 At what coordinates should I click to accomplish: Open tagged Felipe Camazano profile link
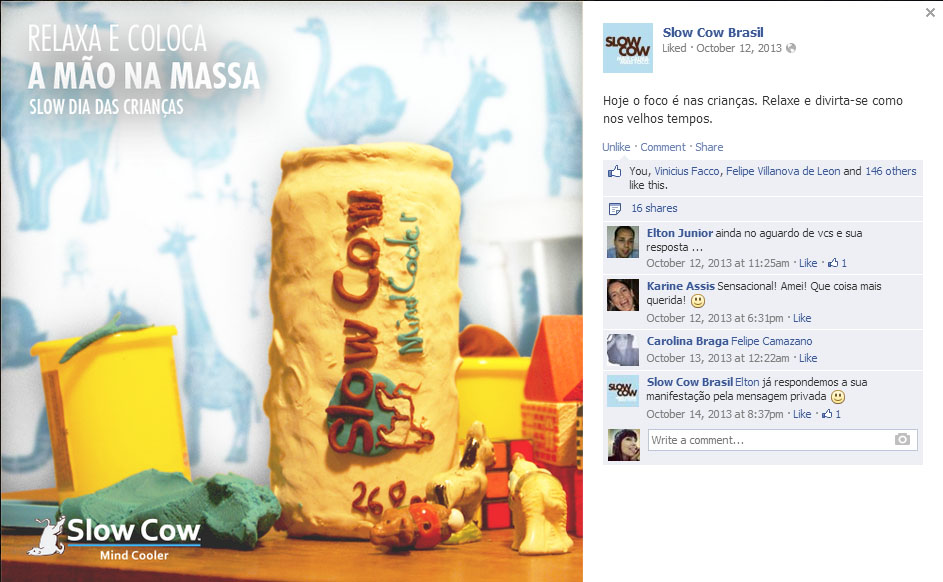(x=772, y=341)
